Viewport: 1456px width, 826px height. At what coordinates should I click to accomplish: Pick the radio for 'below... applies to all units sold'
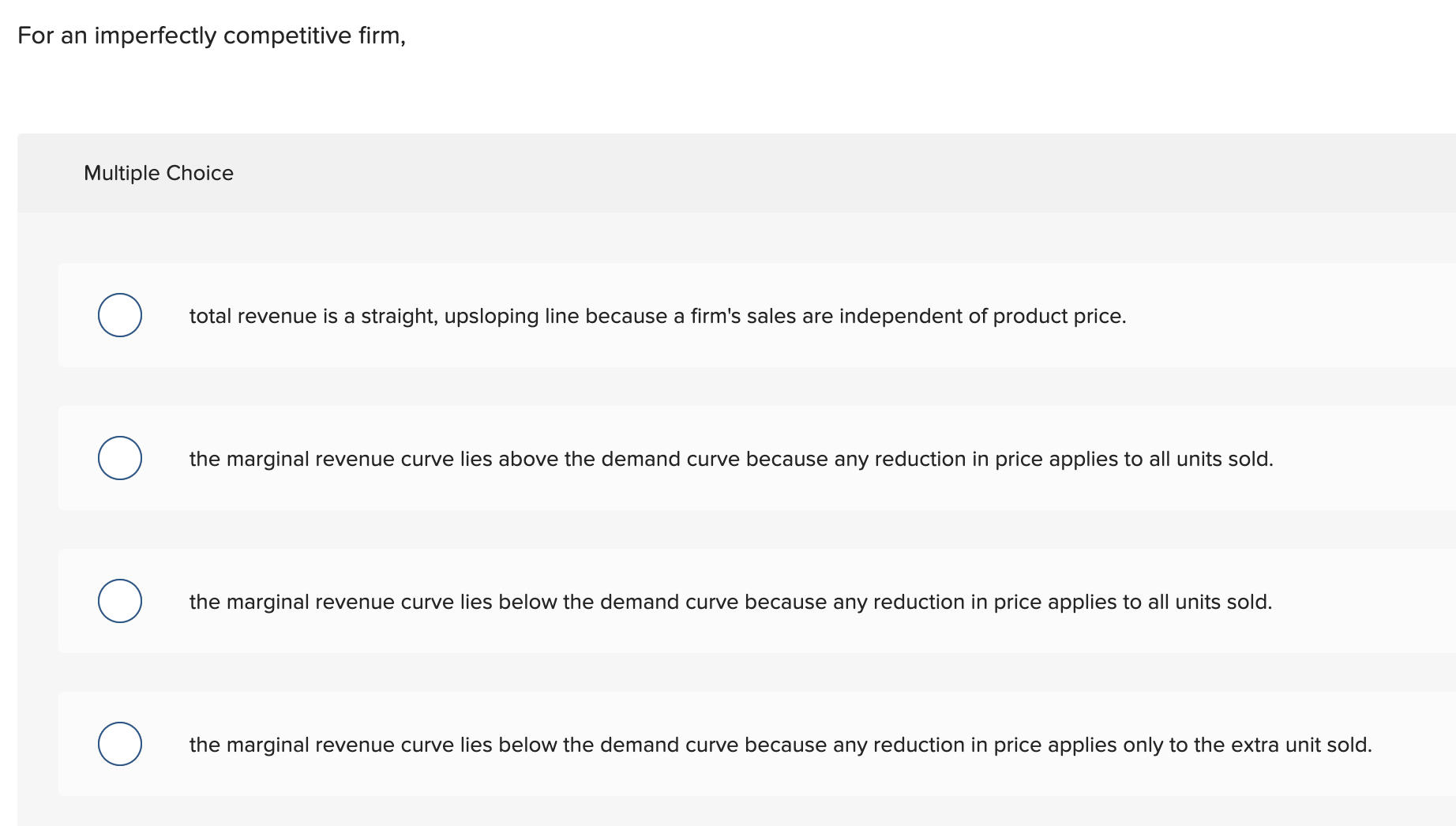120,601
